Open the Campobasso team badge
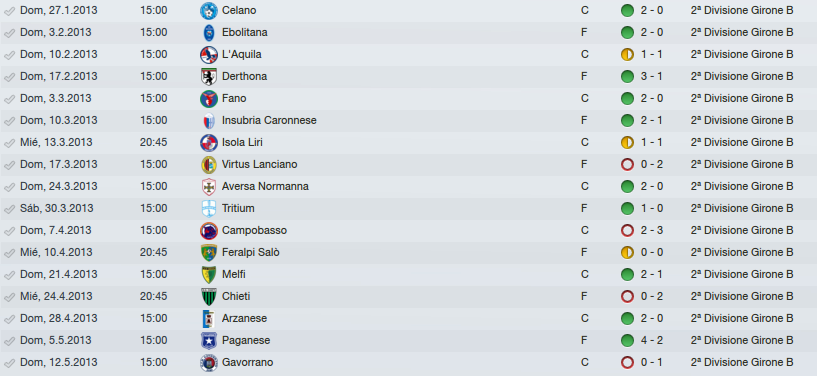817x376 pixels. click(209, 231)
